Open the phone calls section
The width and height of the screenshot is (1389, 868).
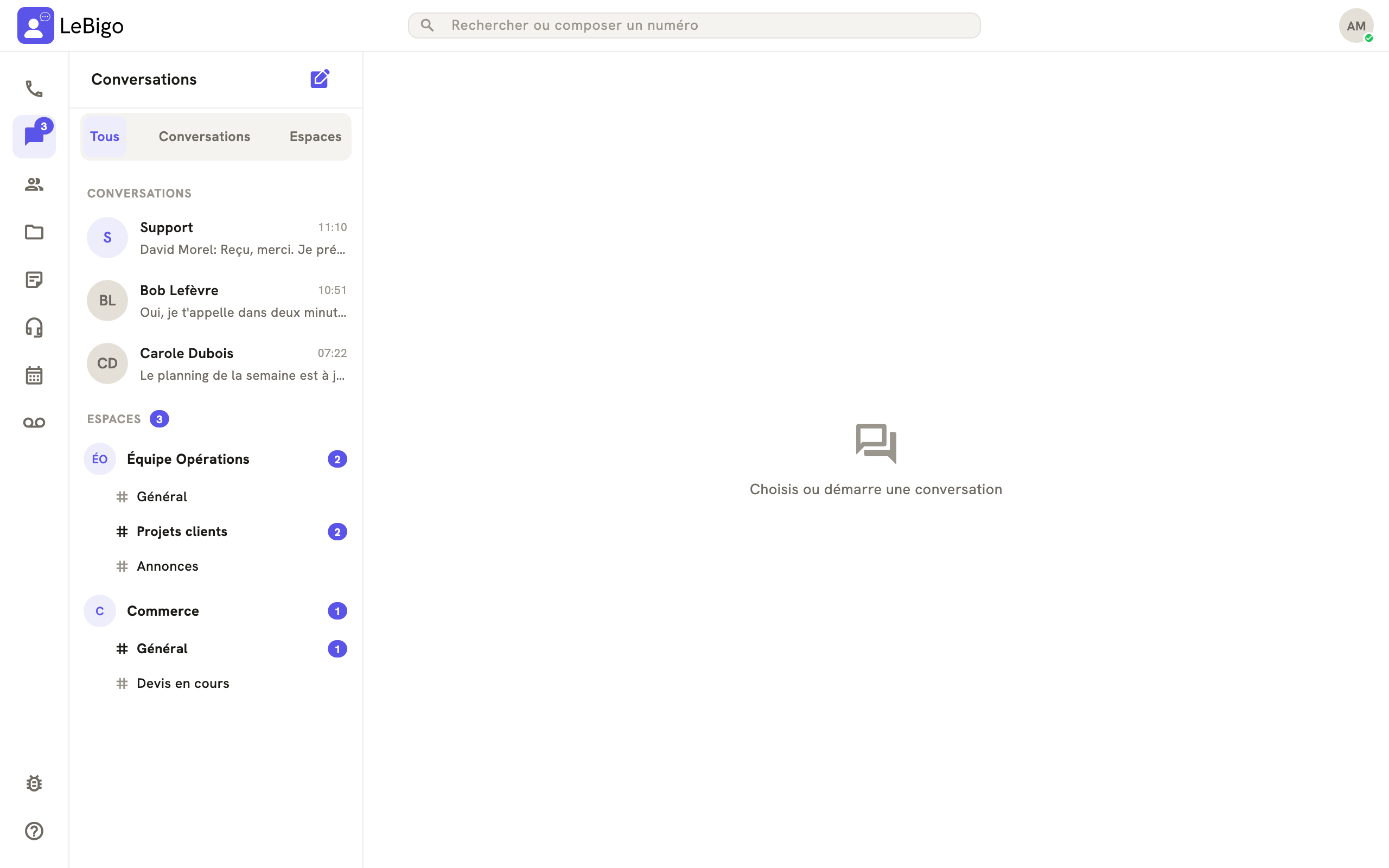(34, 89)
